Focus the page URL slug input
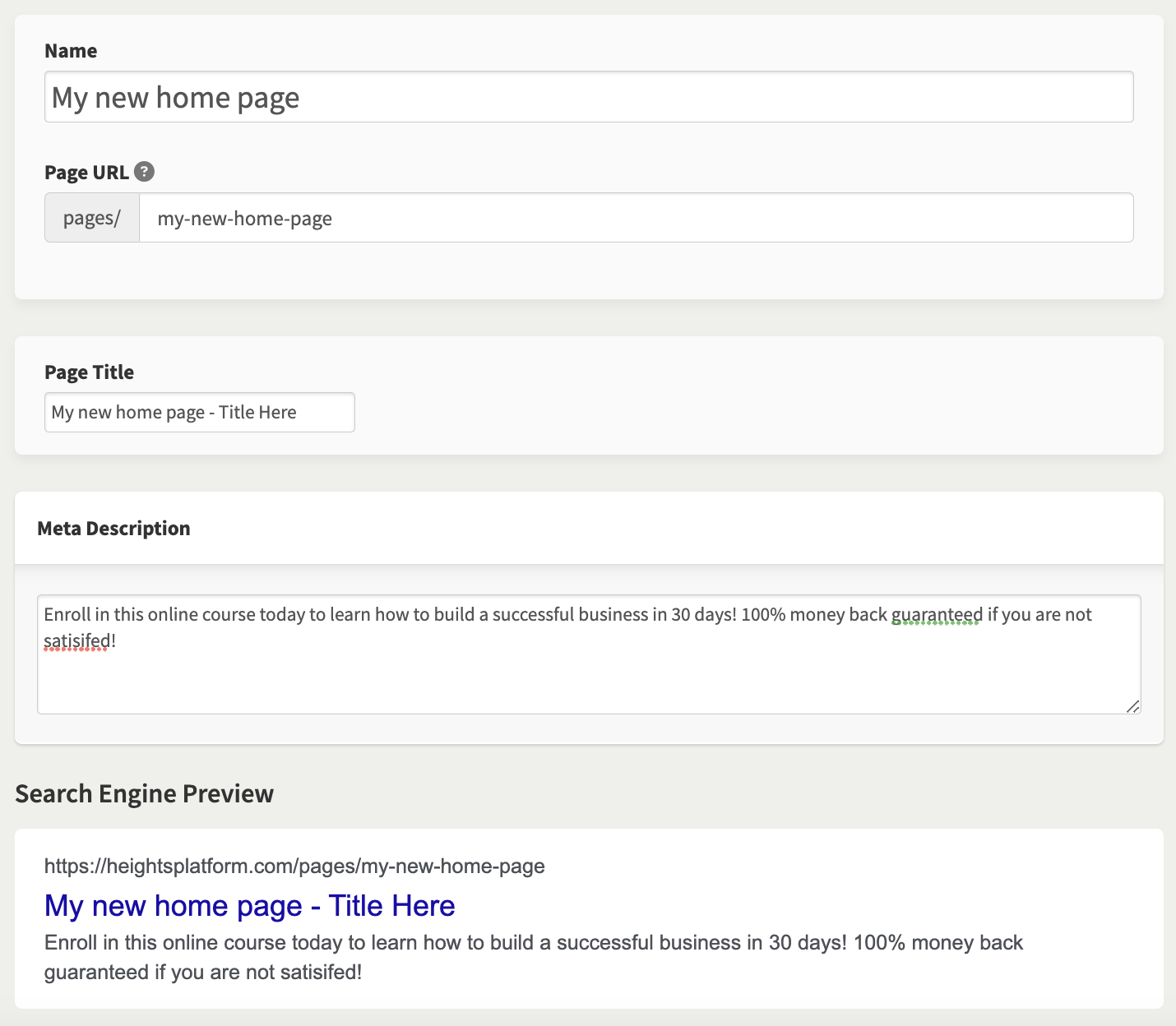 pyautogui.click(x=636, y=218)
